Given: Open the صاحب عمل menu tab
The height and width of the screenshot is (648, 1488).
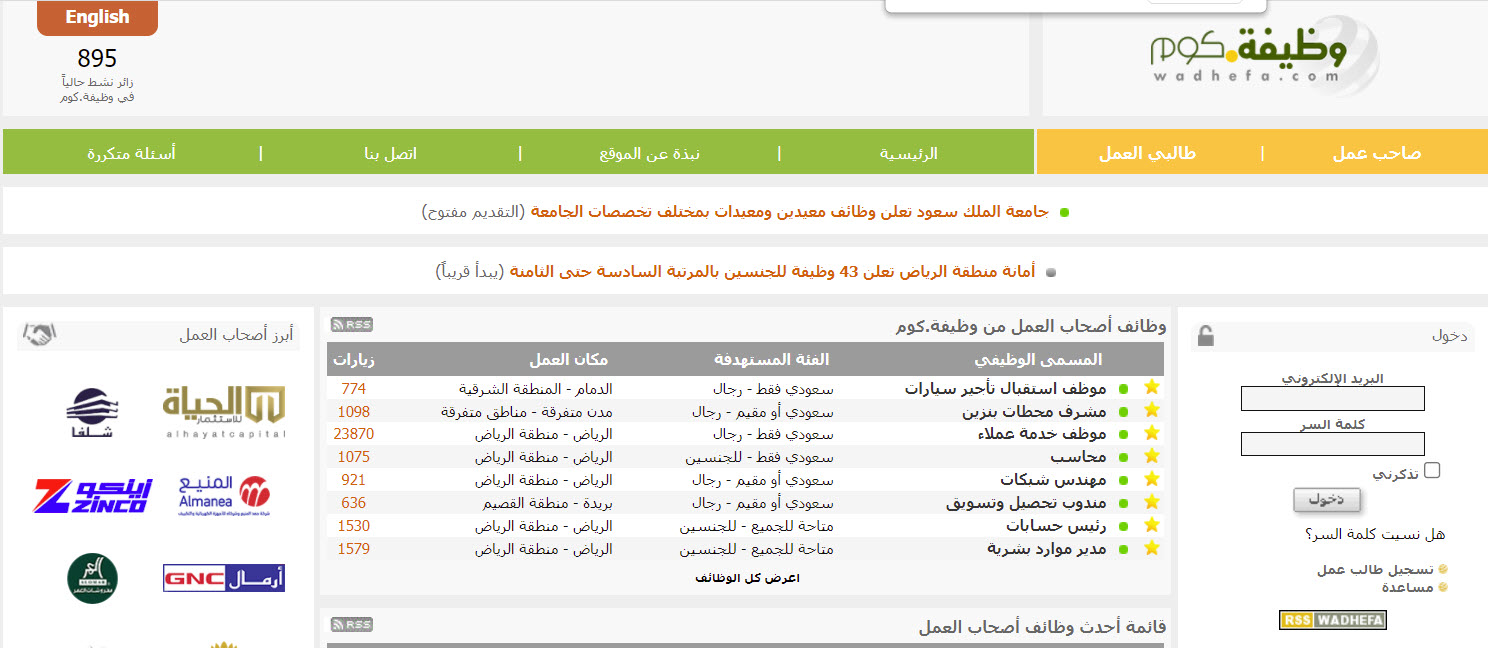Looking at the screenshot, I should pyautogui.click(x=1376, y=153).
